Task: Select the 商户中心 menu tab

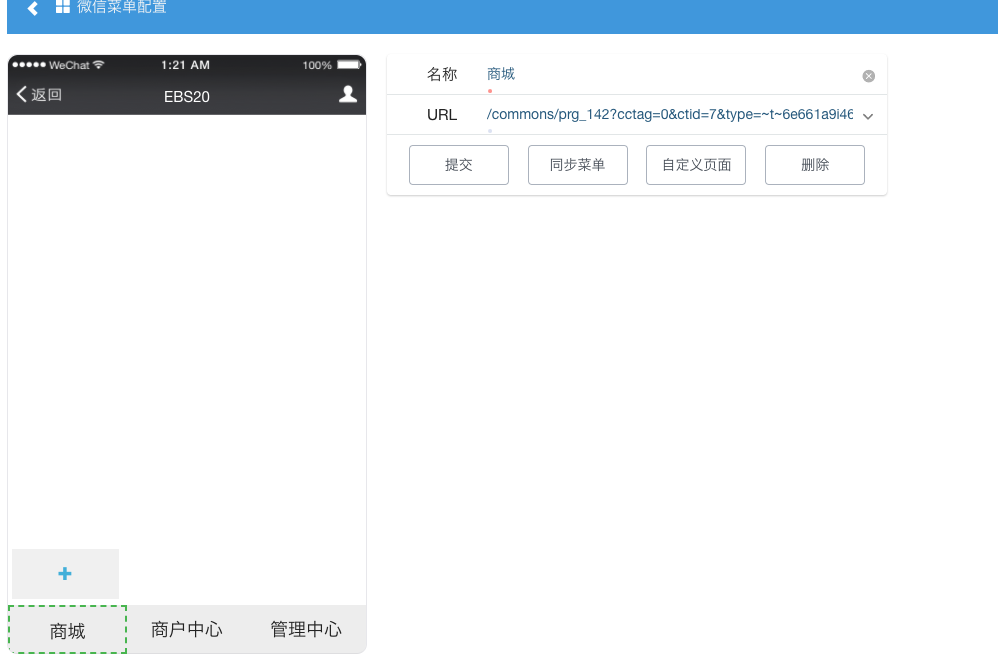Action: pos(187,629)
